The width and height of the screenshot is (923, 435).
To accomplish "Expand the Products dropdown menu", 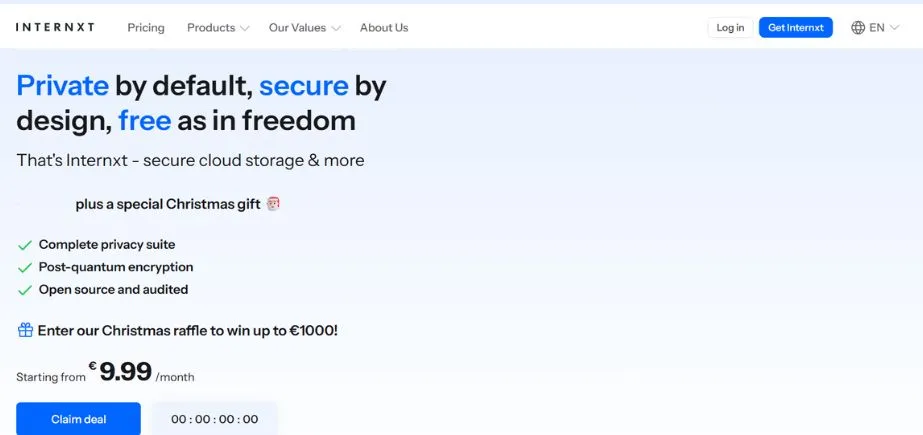I will click(x=218, y=28).
